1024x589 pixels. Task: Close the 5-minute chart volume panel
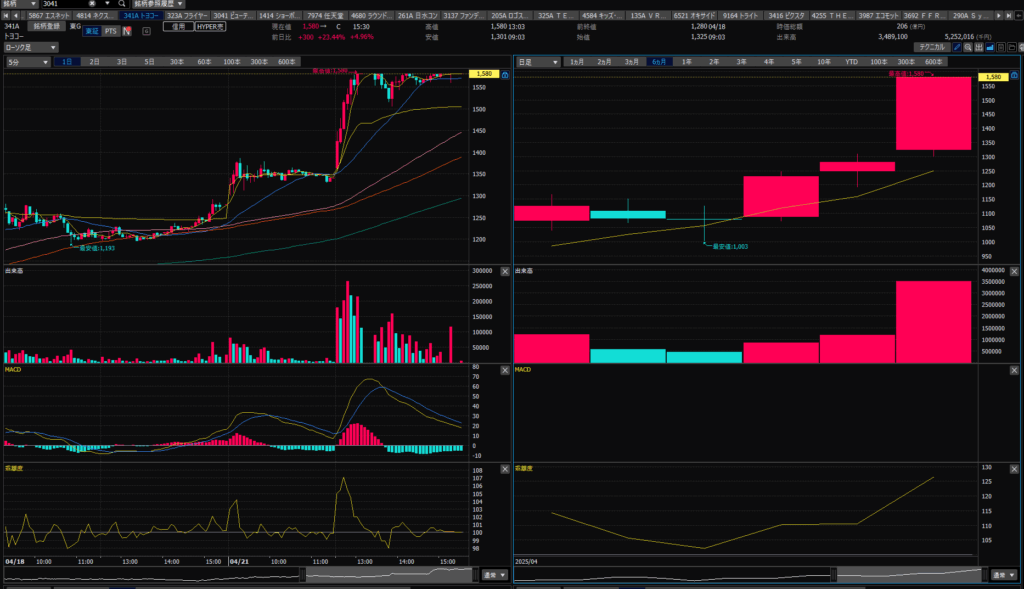[x=505, y=271]
